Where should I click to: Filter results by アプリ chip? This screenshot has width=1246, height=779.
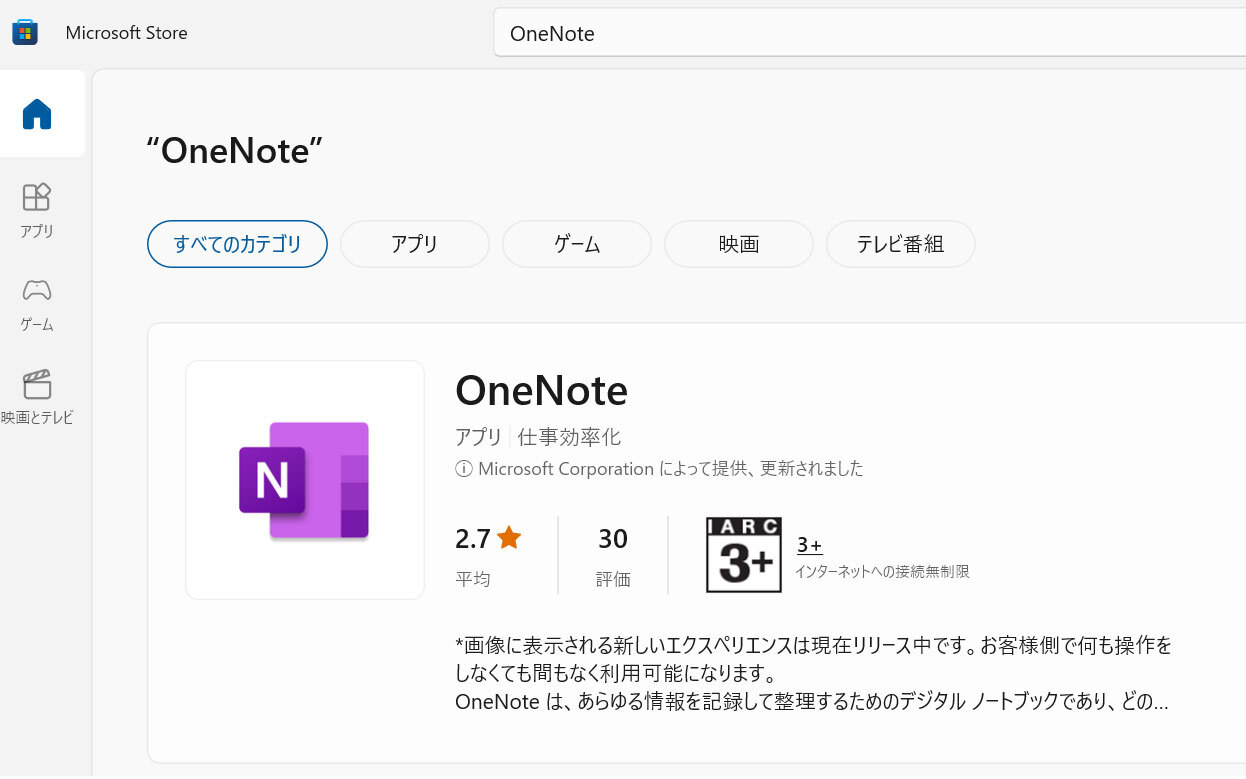tap(414, 244)
